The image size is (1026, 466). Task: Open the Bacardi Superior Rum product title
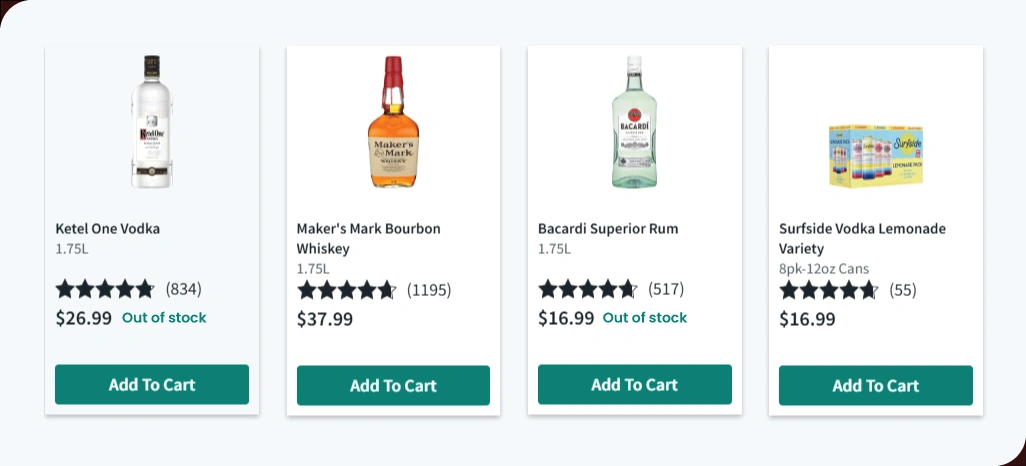(x=608, y=228)
